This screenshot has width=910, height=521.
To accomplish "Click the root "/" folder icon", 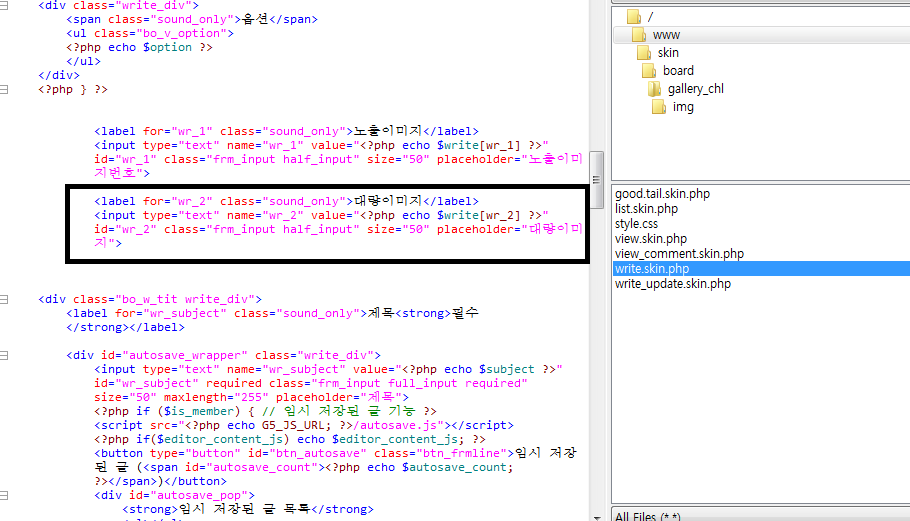I will coord(633,17).
